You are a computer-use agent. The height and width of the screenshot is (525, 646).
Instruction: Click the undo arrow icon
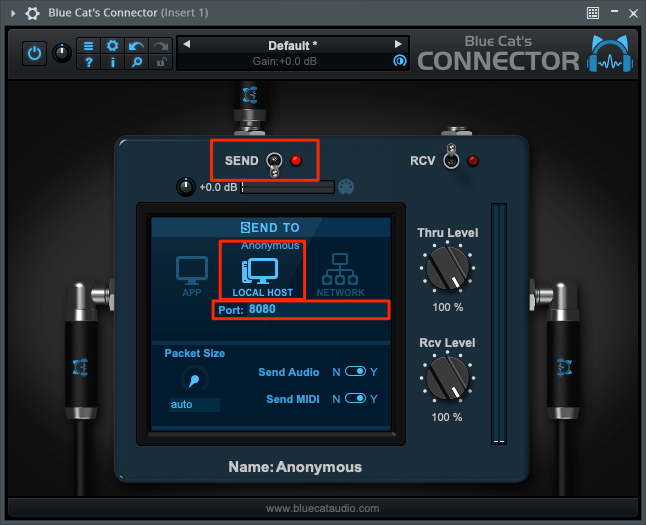click(x=136, y=45)
